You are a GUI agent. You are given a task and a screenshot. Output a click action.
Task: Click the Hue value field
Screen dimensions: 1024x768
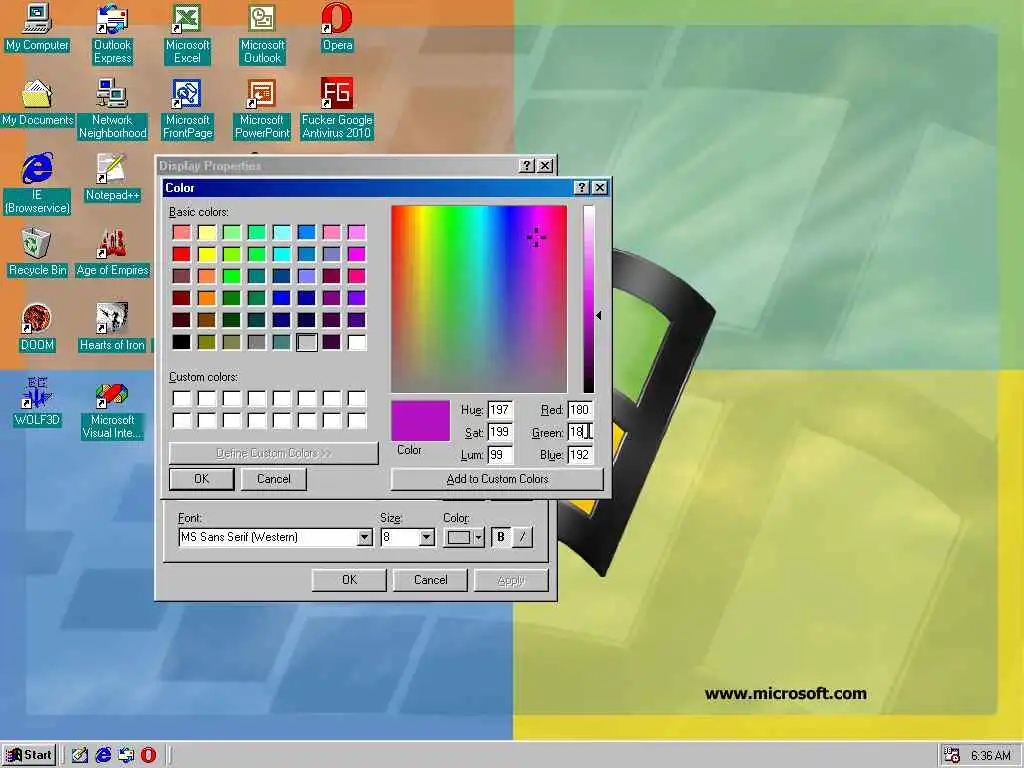coord(500,410)
